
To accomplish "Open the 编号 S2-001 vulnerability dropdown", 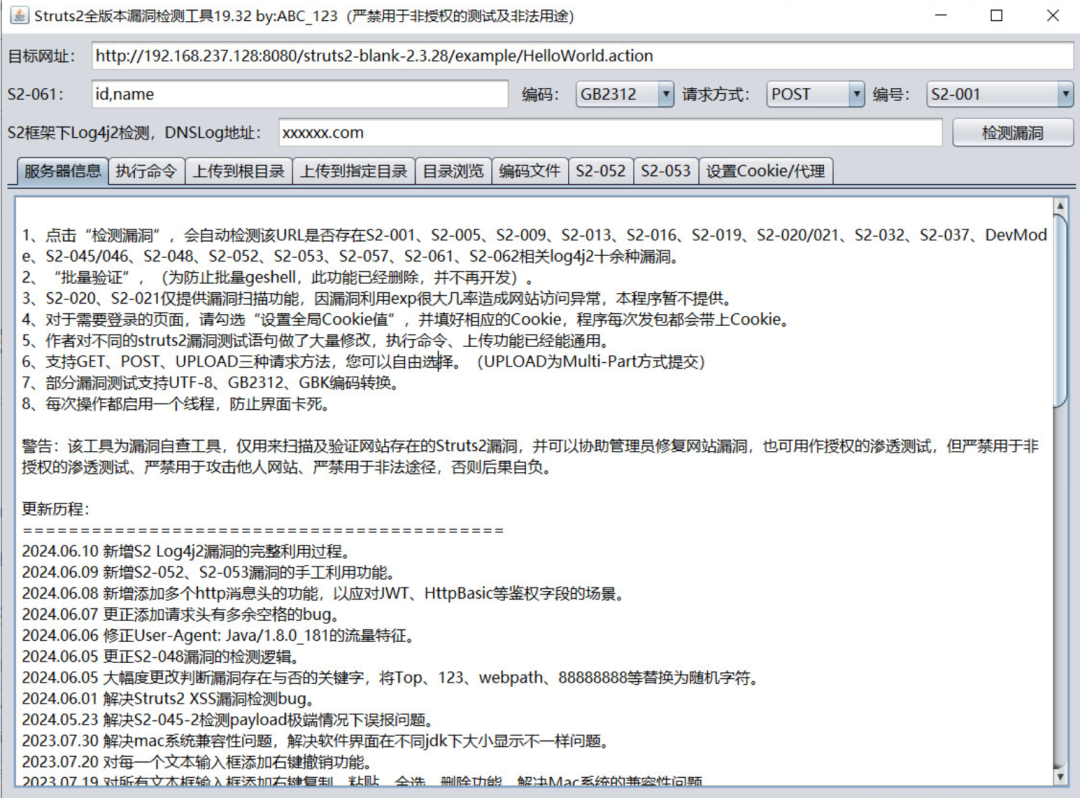I will tap(1000, 94).
